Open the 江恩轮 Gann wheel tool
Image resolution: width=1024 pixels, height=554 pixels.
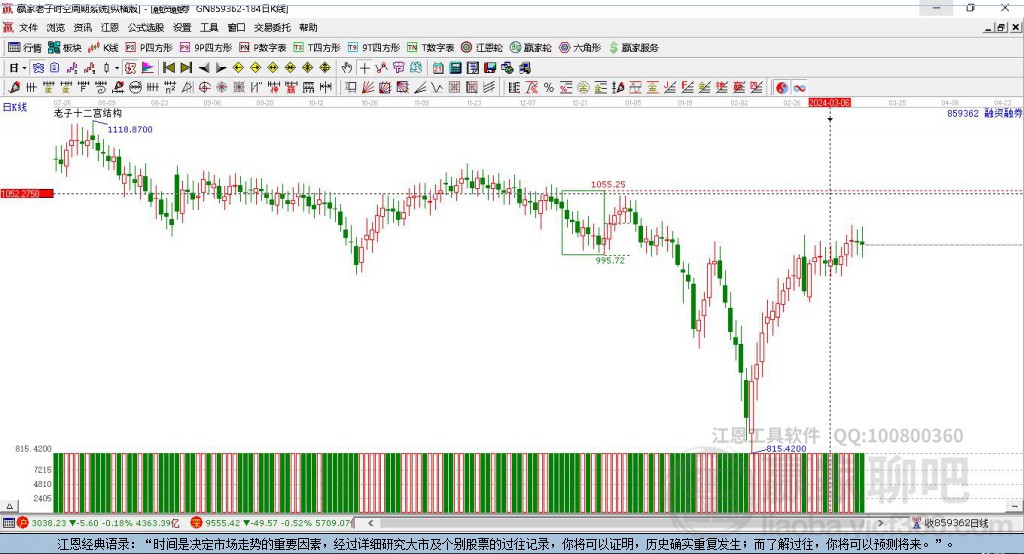pyautogui.click(x=481, y=47)
